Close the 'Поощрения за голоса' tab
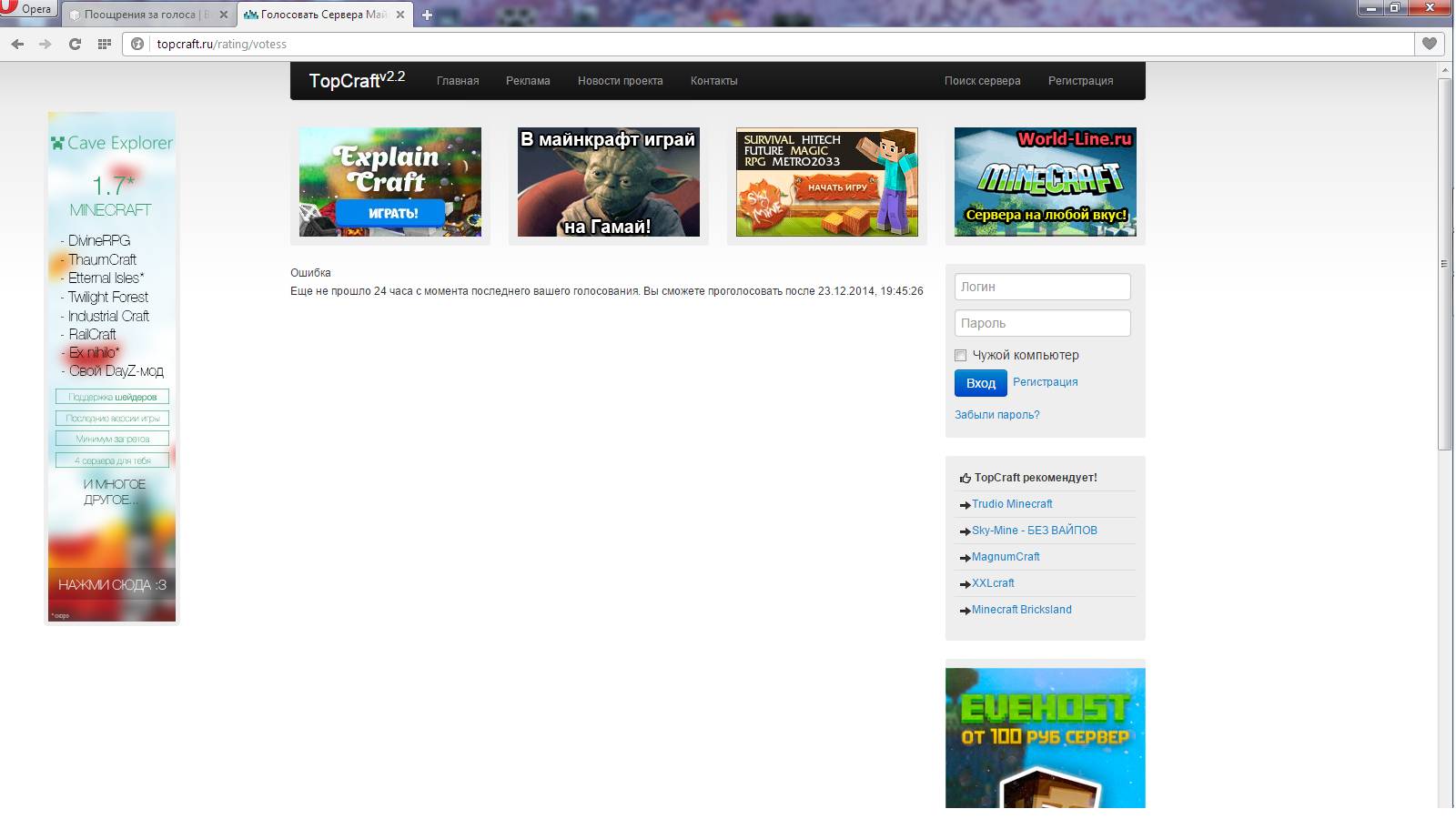The height and width of the screenshot is (819, 1456). (x=223, y=15)
